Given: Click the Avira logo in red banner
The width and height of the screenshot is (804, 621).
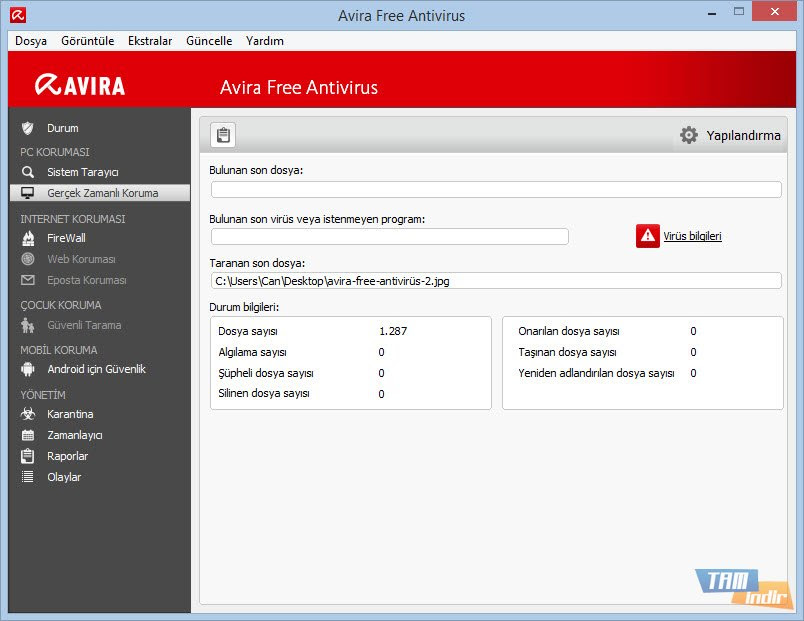Looking at the screenshot, I should coord(80,85).
